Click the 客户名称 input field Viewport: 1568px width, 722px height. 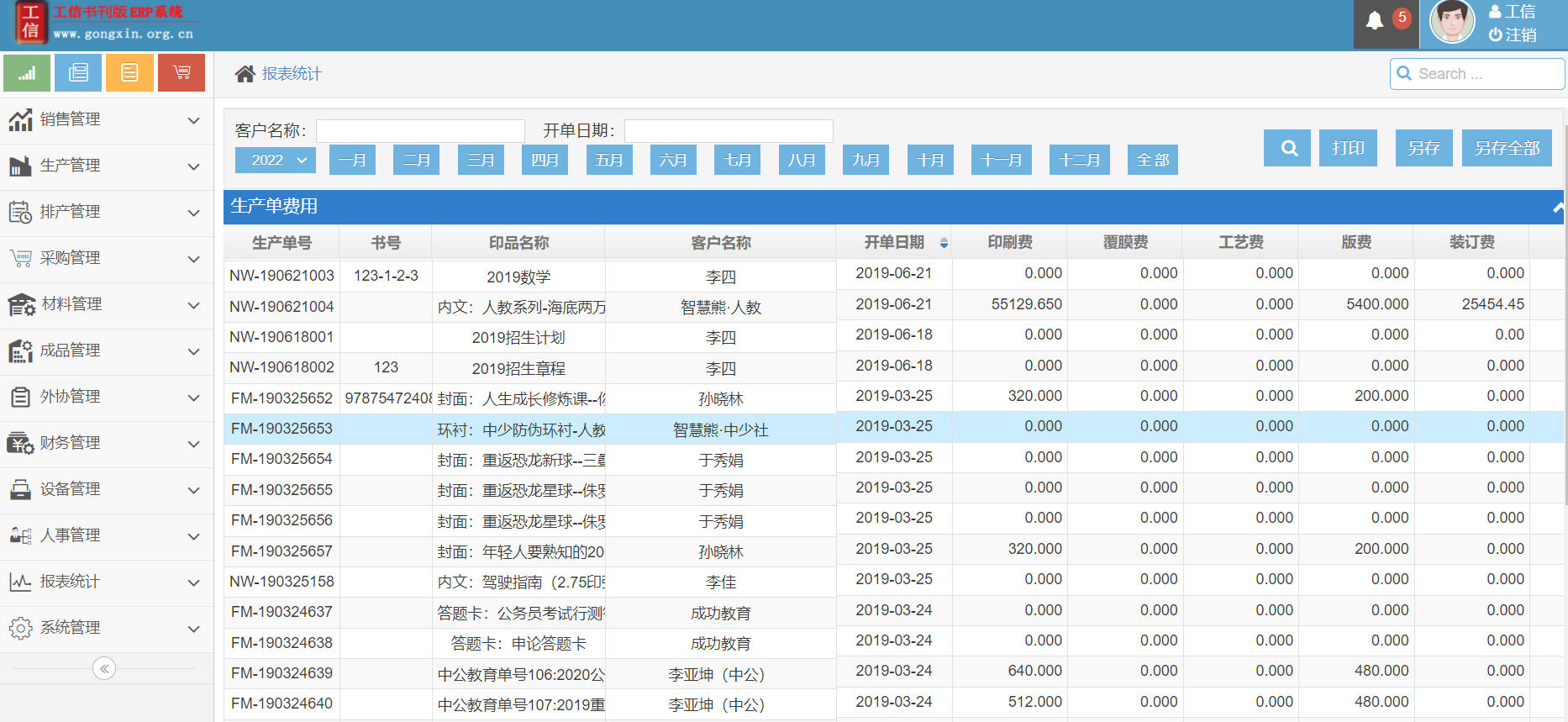[420, 131]
